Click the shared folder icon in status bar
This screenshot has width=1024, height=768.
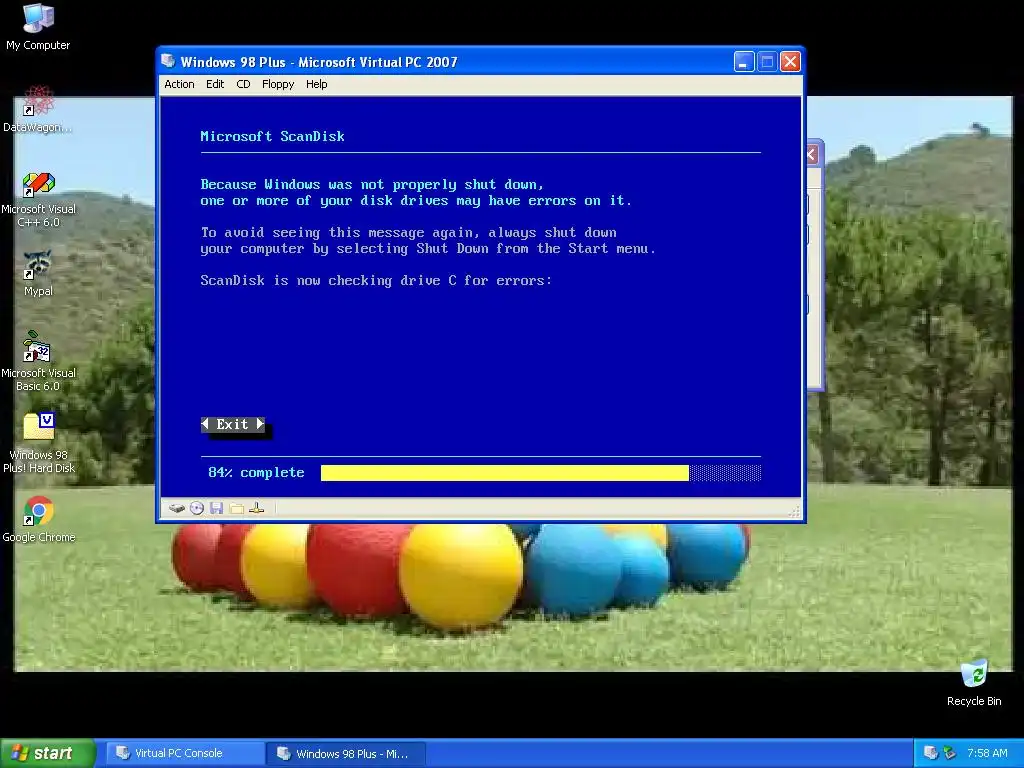coord(236,508)
